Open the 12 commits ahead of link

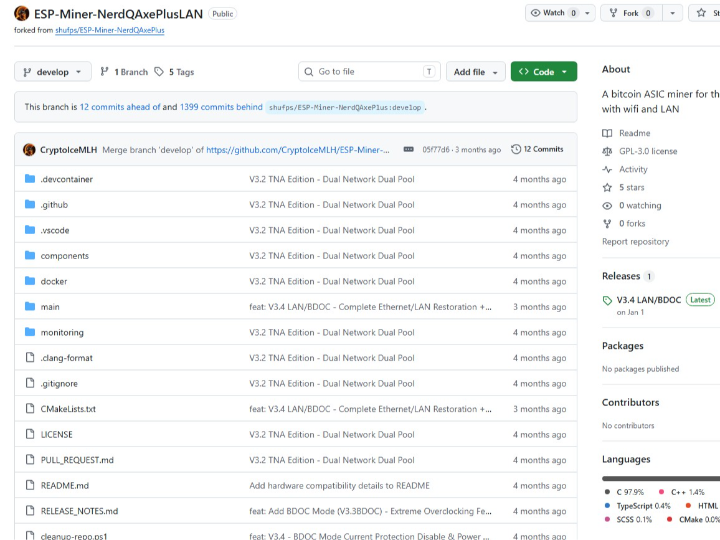(x=114, y=106)
